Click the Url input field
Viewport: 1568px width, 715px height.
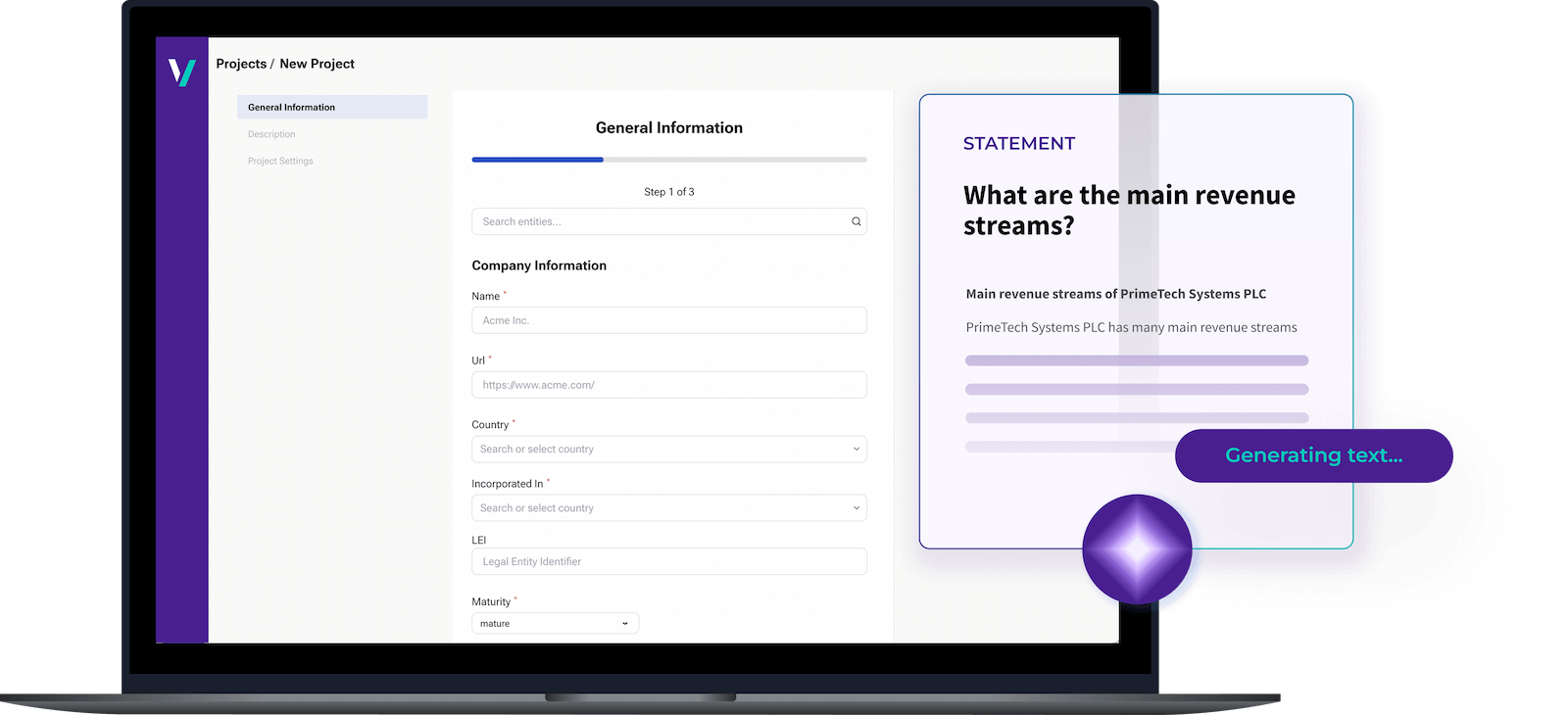coord(668,385)
